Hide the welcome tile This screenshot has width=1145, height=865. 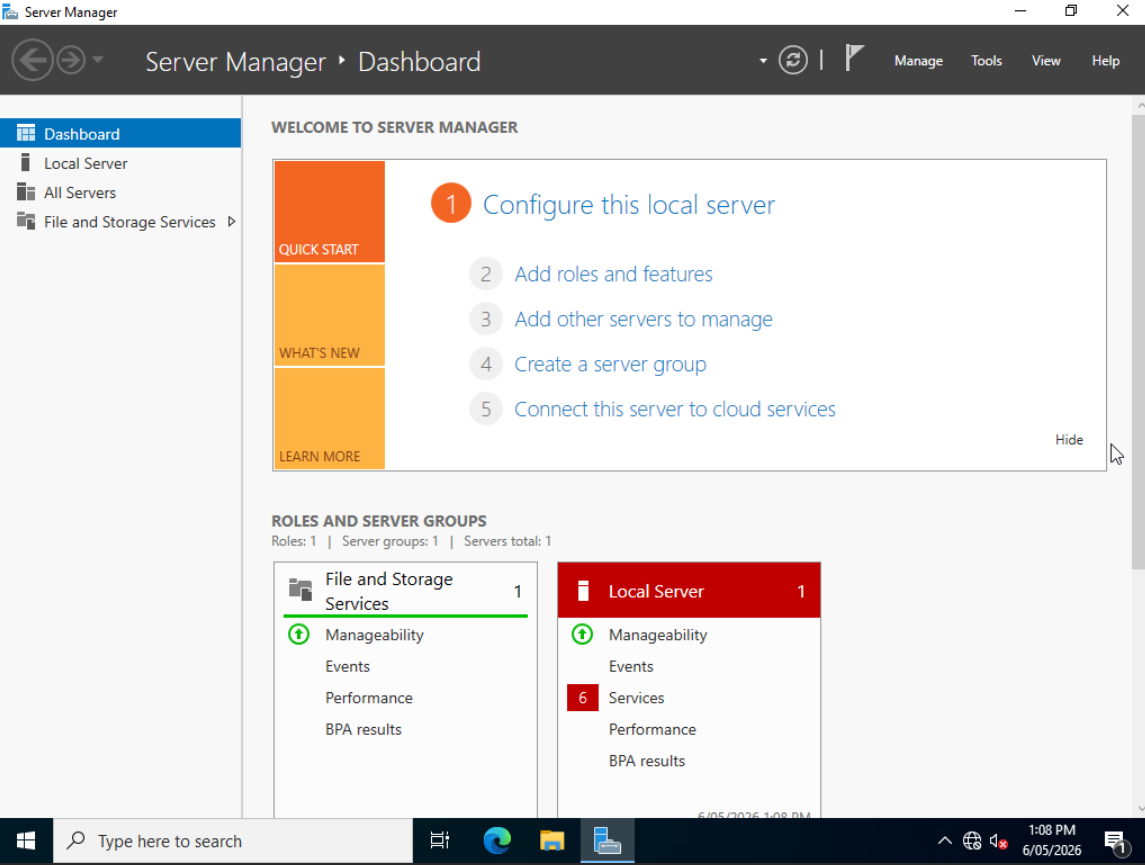coord(1068,439)
